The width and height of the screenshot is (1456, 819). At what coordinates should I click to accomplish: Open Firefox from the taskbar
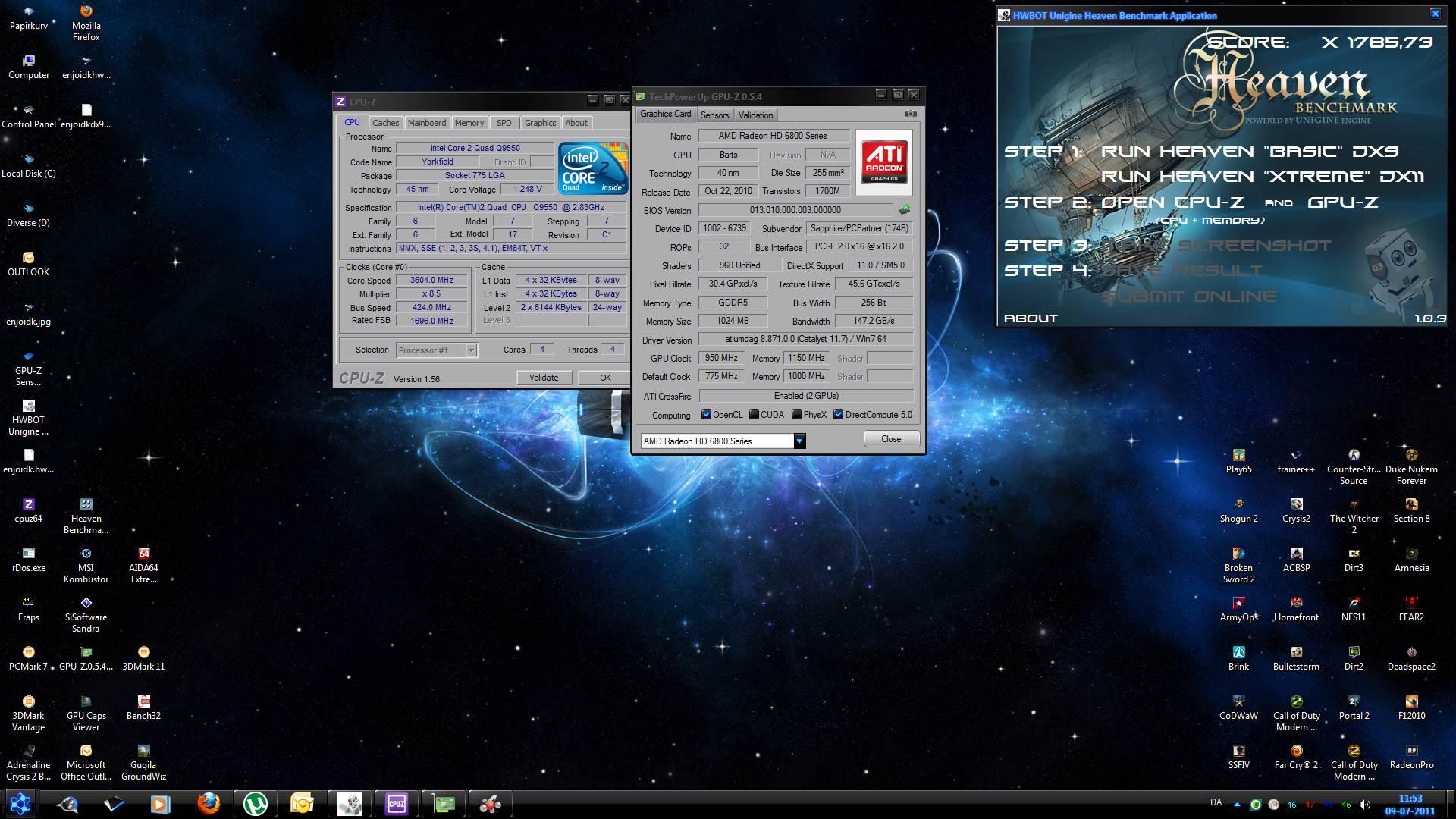point(209,803)
